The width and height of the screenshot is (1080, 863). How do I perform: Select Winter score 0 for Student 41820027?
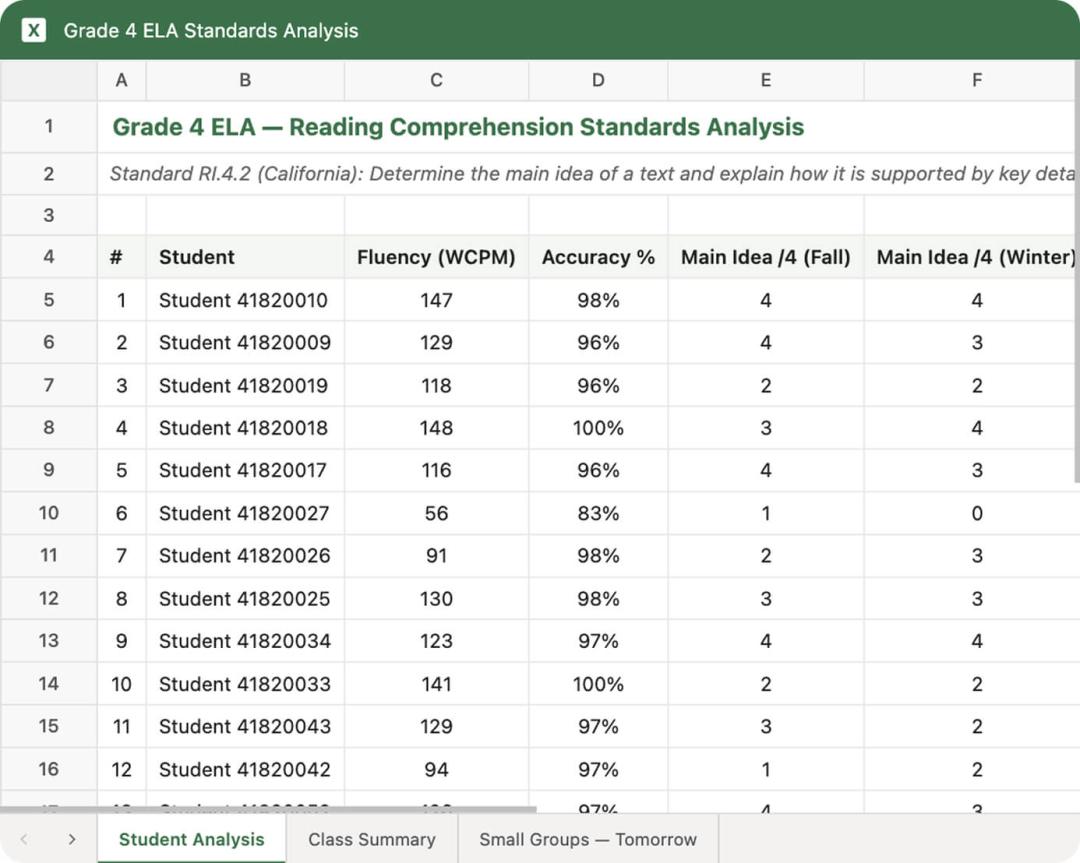pyautogui.click(x=971, y=513)
